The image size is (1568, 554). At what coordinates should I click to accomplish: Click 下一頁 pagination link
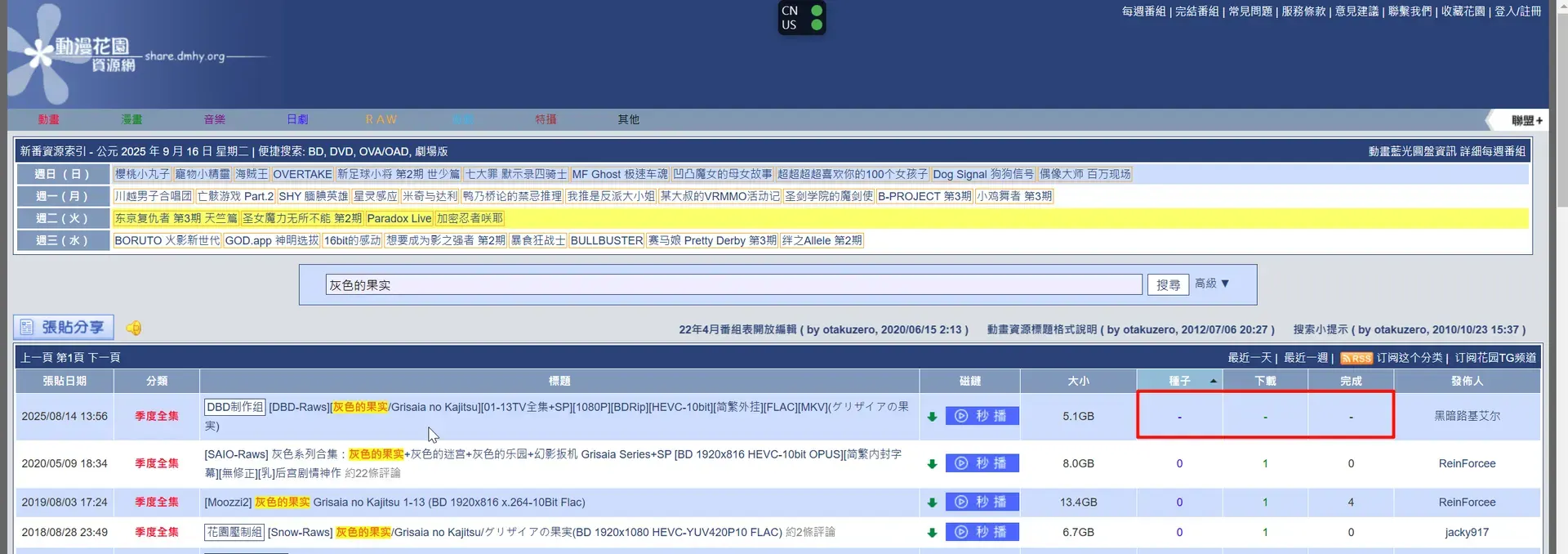[x=104, y=358]
